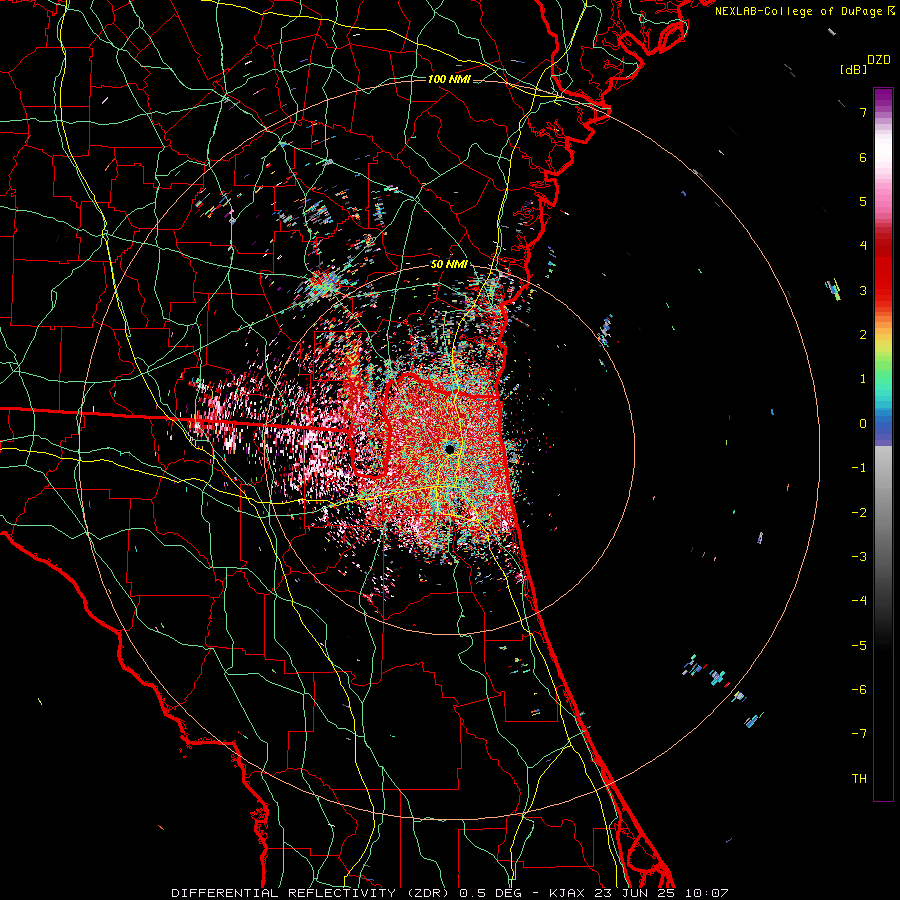This screenshot has width=900, height=900.
Task: Click the Differential Reflectivity caption at bottom
Action: [449, 893]
